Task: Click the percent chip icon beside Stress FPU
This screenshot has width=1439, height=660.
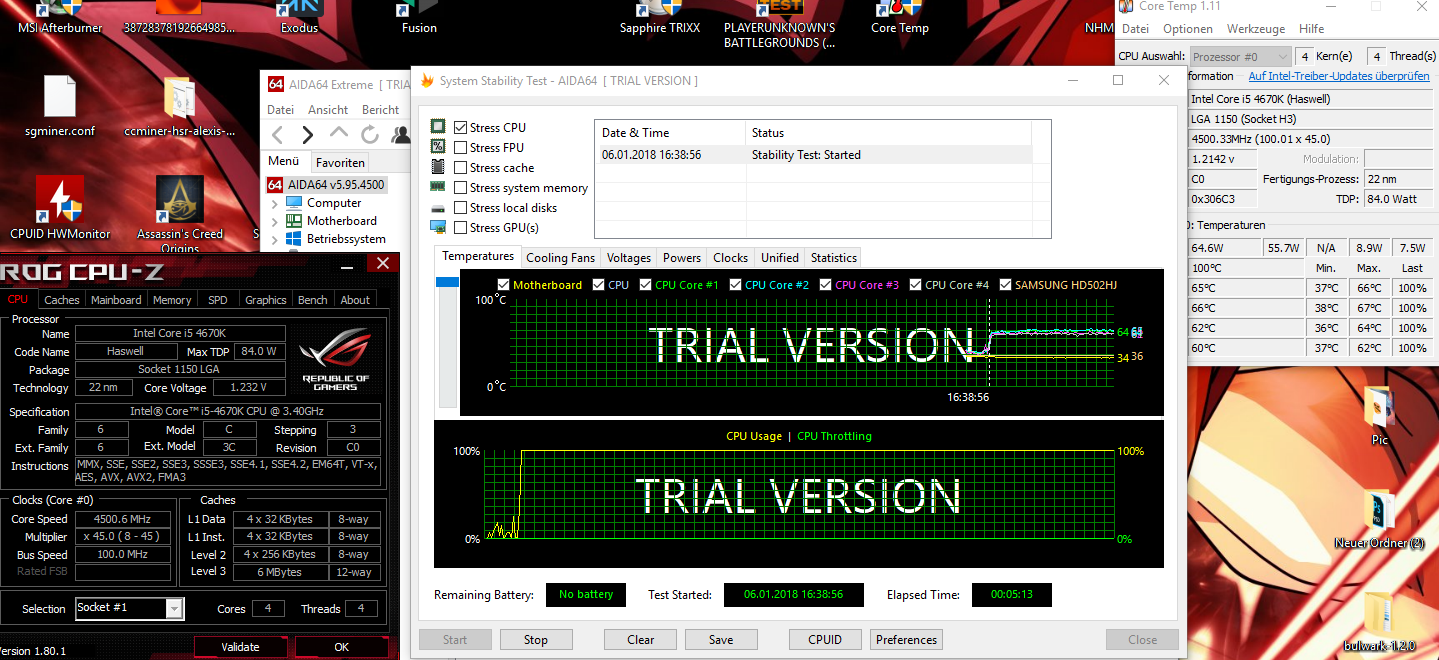Action: [437, 147]
